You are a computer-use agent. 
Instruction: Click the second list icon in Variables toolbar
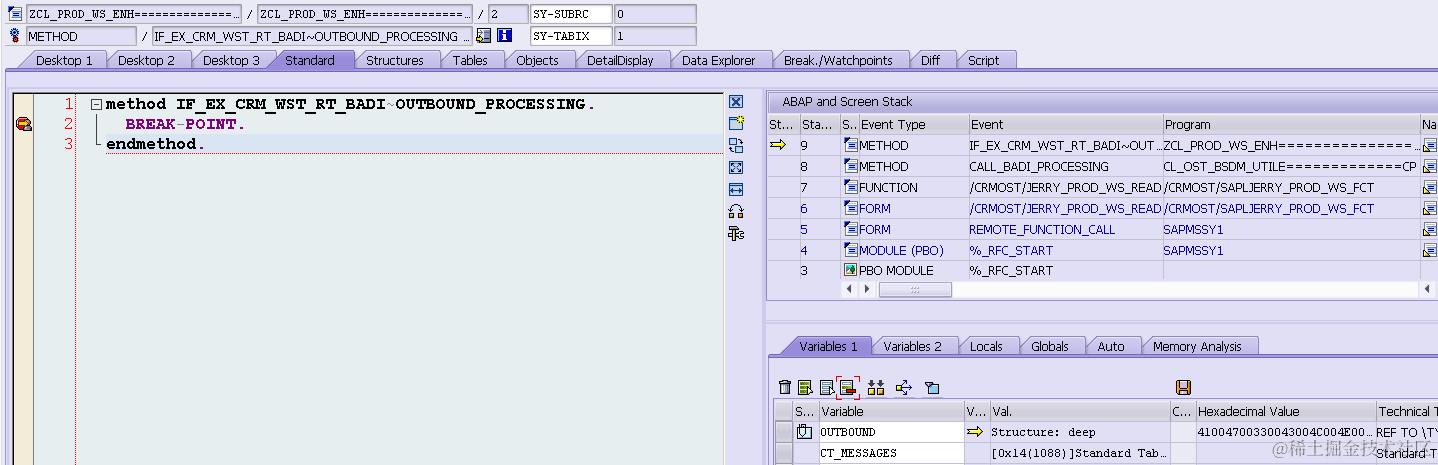(x=826, y=387)
